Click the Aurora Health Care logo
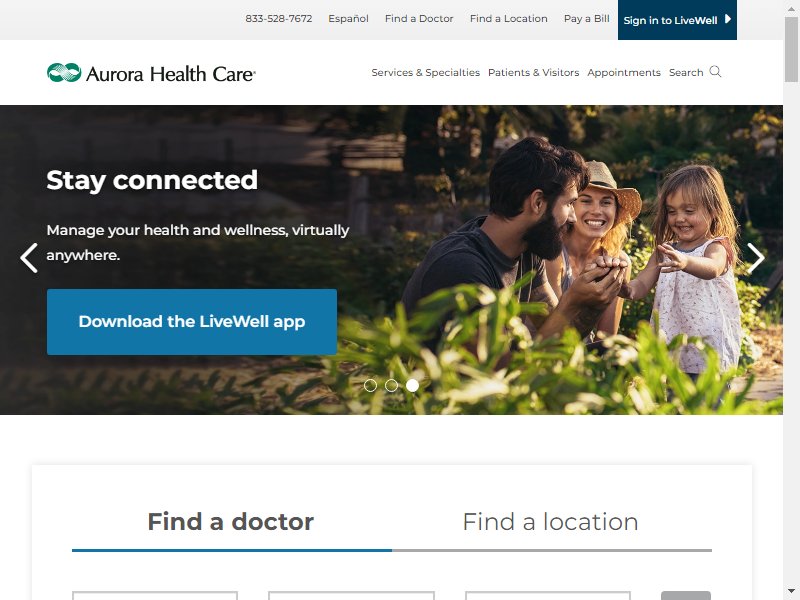Image resolution: width=800 pixels, height=600 pixels. coord(151,73)
